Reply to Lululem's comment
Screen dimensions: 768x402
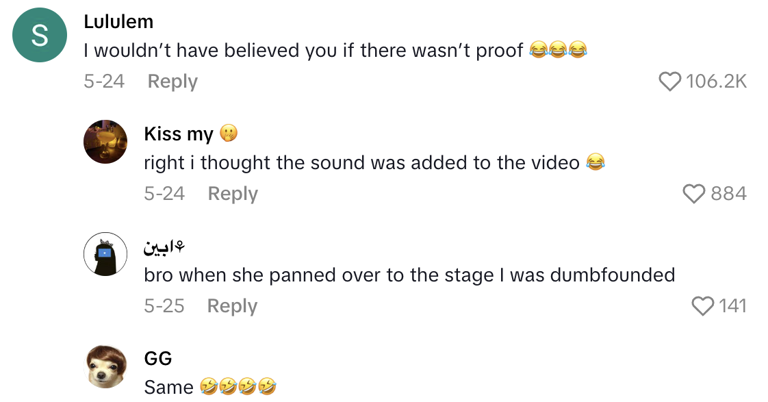coord(173,81)
